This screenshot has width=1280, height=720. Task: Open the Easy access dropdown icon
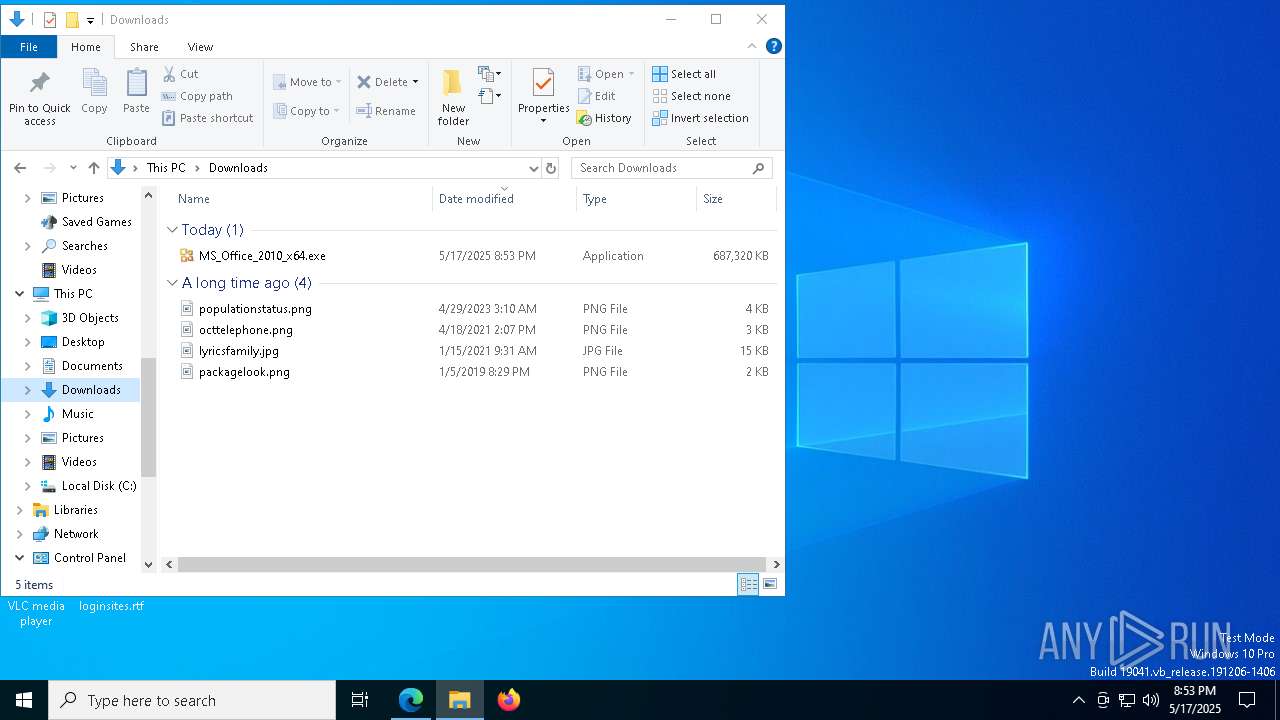[x=489, y=96]
